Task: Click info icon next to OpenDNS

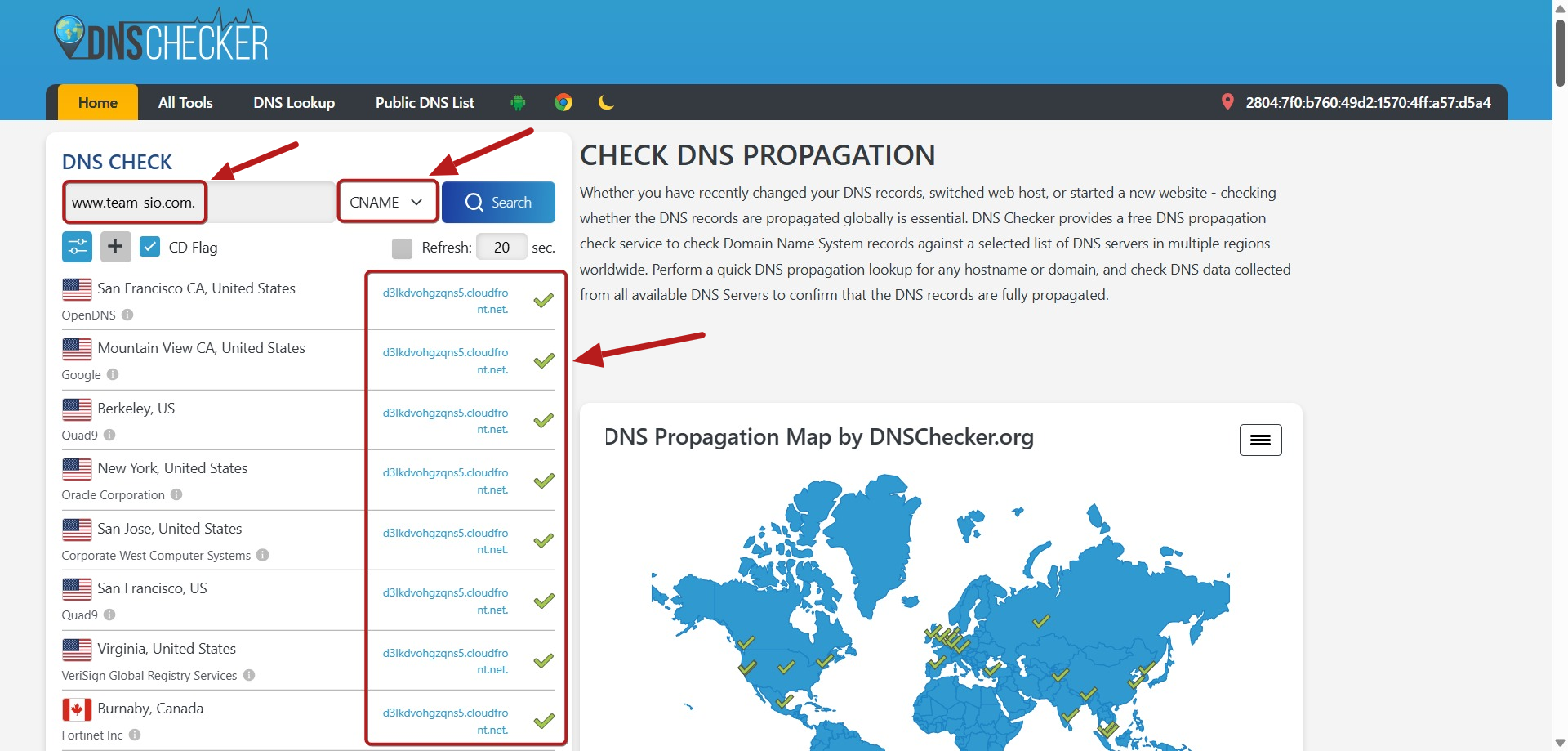Action: click(127, 315)
